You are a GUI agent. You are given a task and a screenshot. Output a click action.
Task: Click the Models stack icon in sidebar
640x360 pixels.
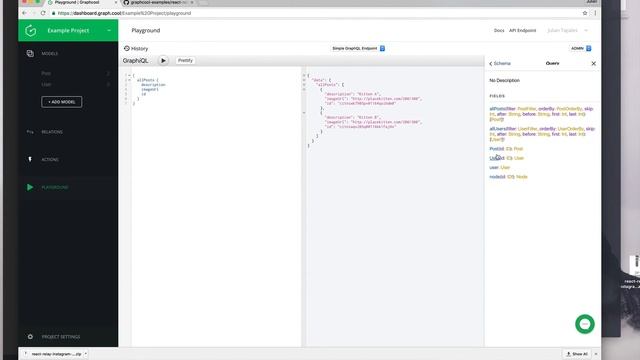[x=30, y=53]
